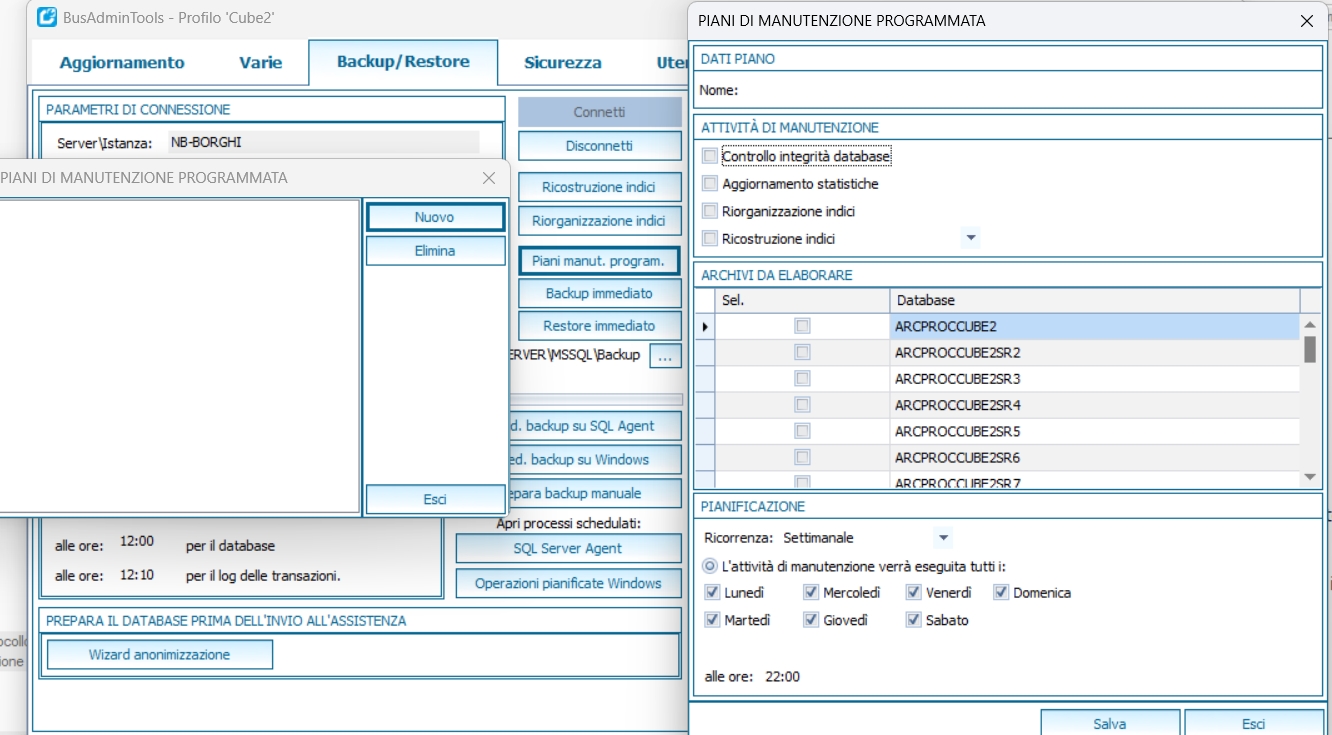Screen dimensions: 1332x735
Task: Select checkbox for ARCPROCCUBE2SR6 row
Action: [x=802, y=457]
